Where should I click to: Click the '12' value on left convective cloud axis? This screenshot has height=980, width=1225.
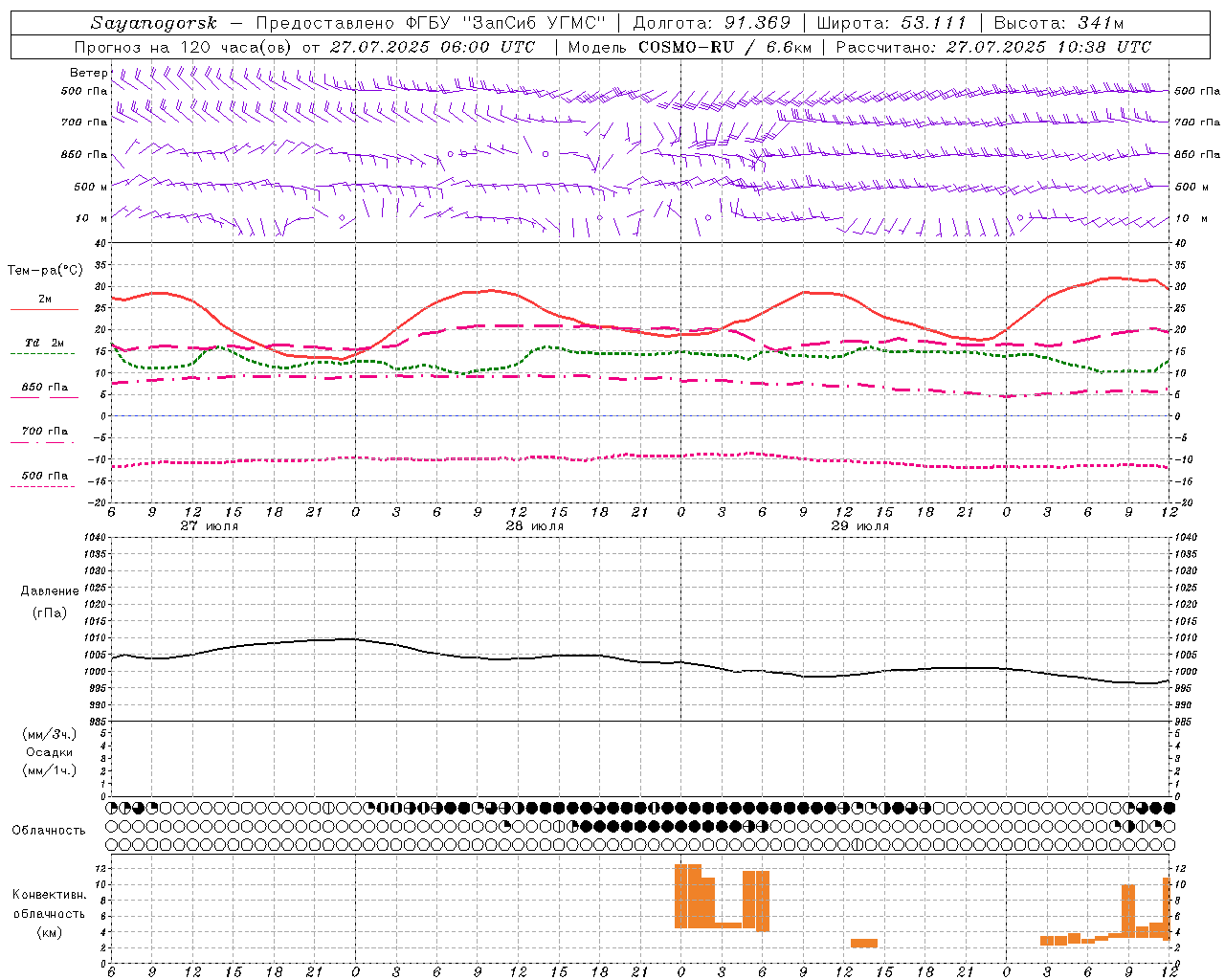click(x=100, y=868)
